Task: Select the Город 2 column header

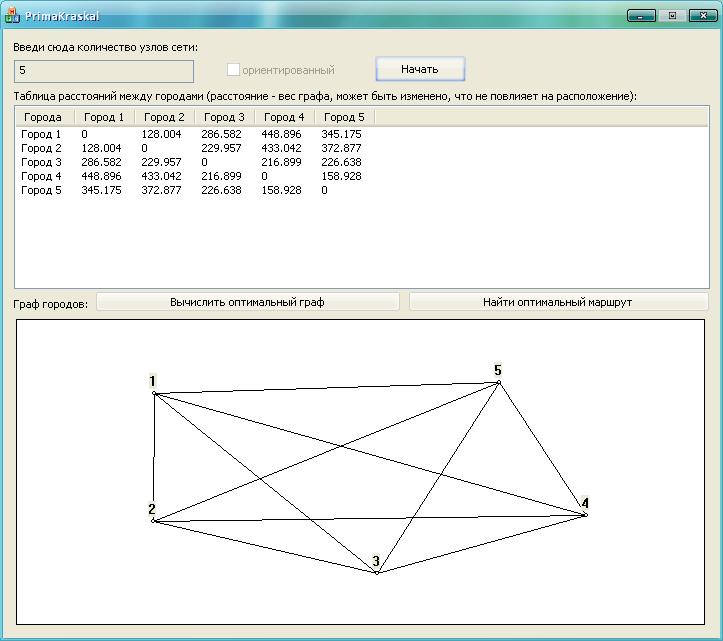Action: point(164,117)
